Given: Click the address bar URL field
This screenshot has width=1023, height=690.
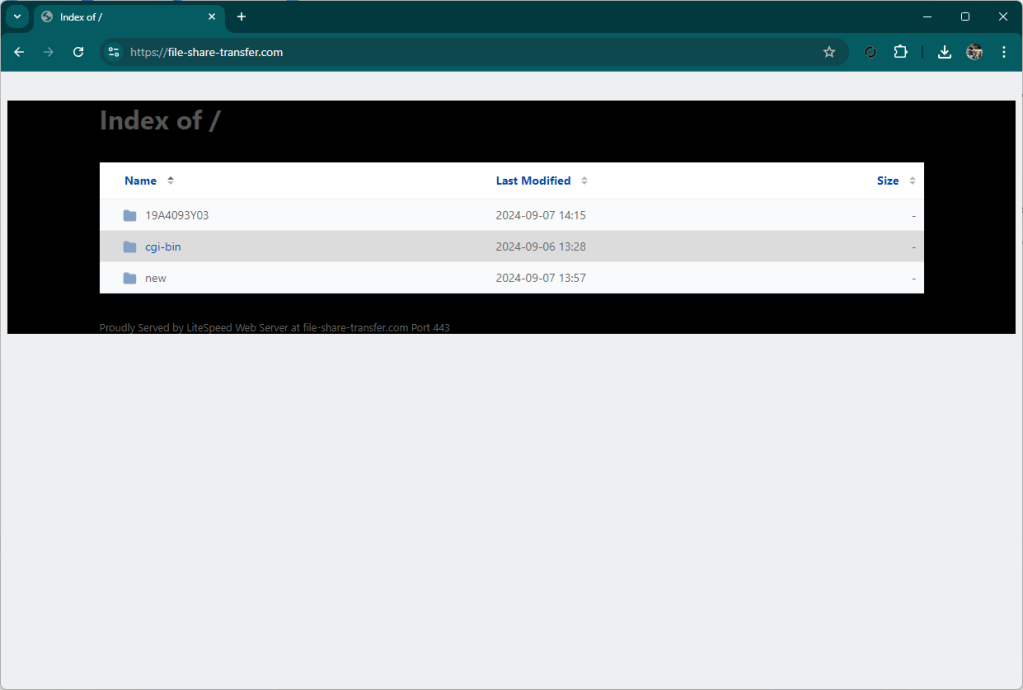Looking at the screenshot, I should 450,52.
